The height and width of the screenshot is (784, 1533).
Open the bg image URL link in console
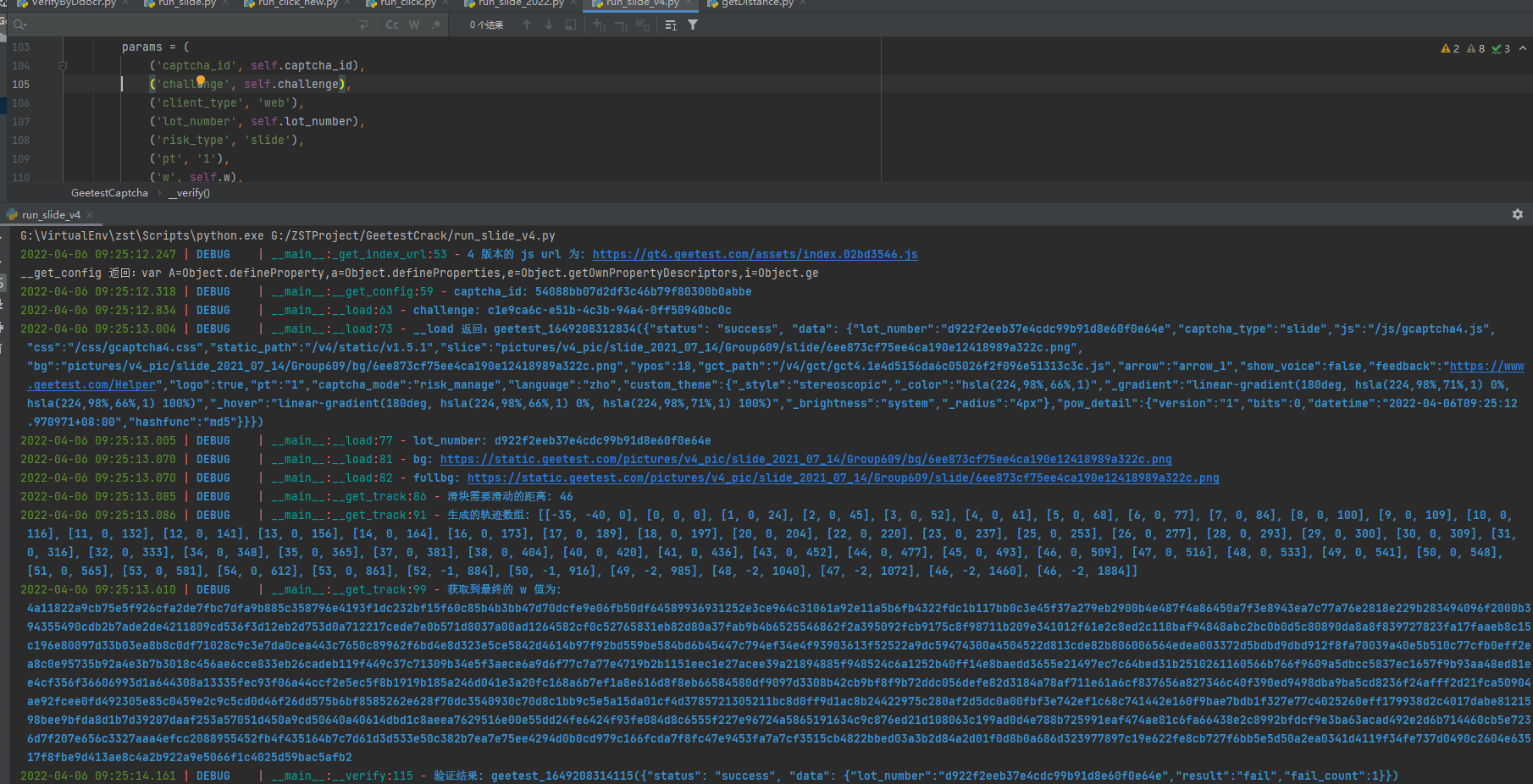point(805,459)
